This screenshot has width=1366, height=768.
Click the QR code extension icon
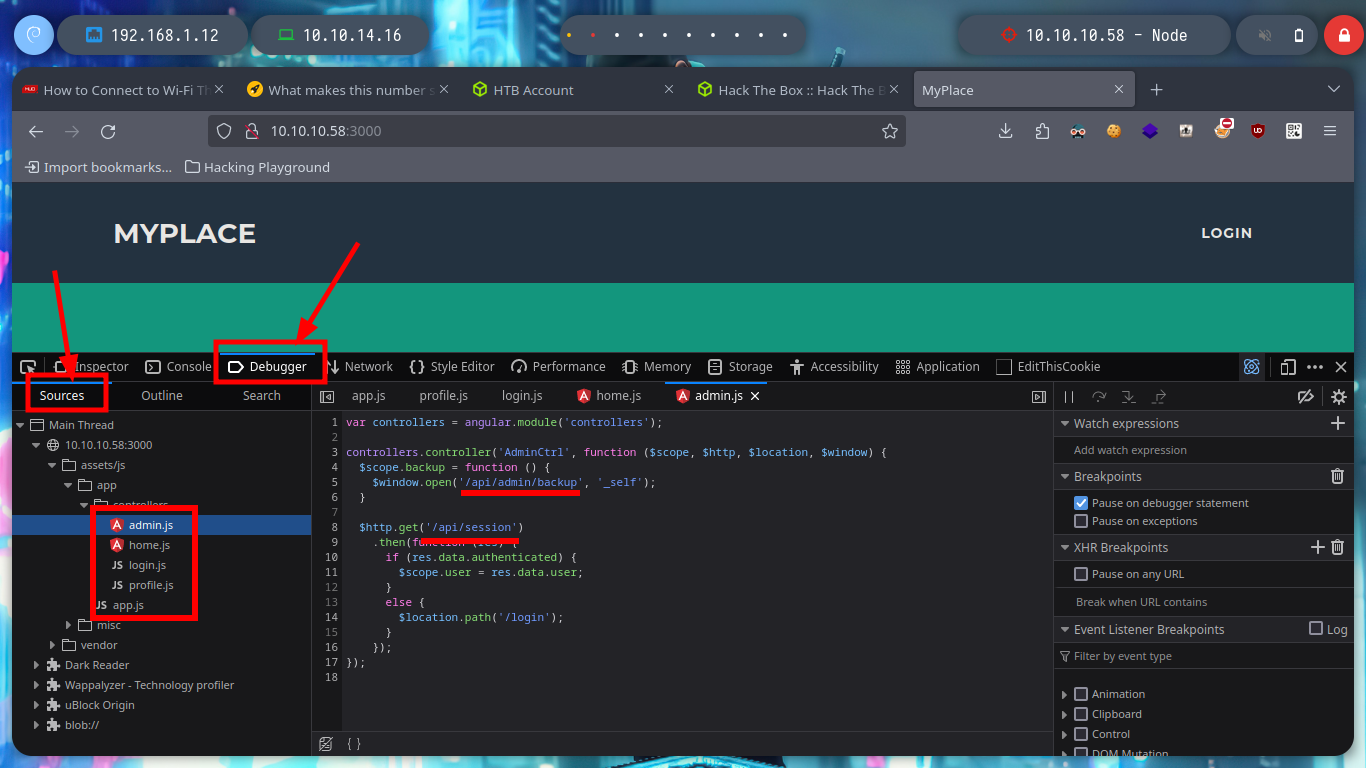coord(1294,131)
